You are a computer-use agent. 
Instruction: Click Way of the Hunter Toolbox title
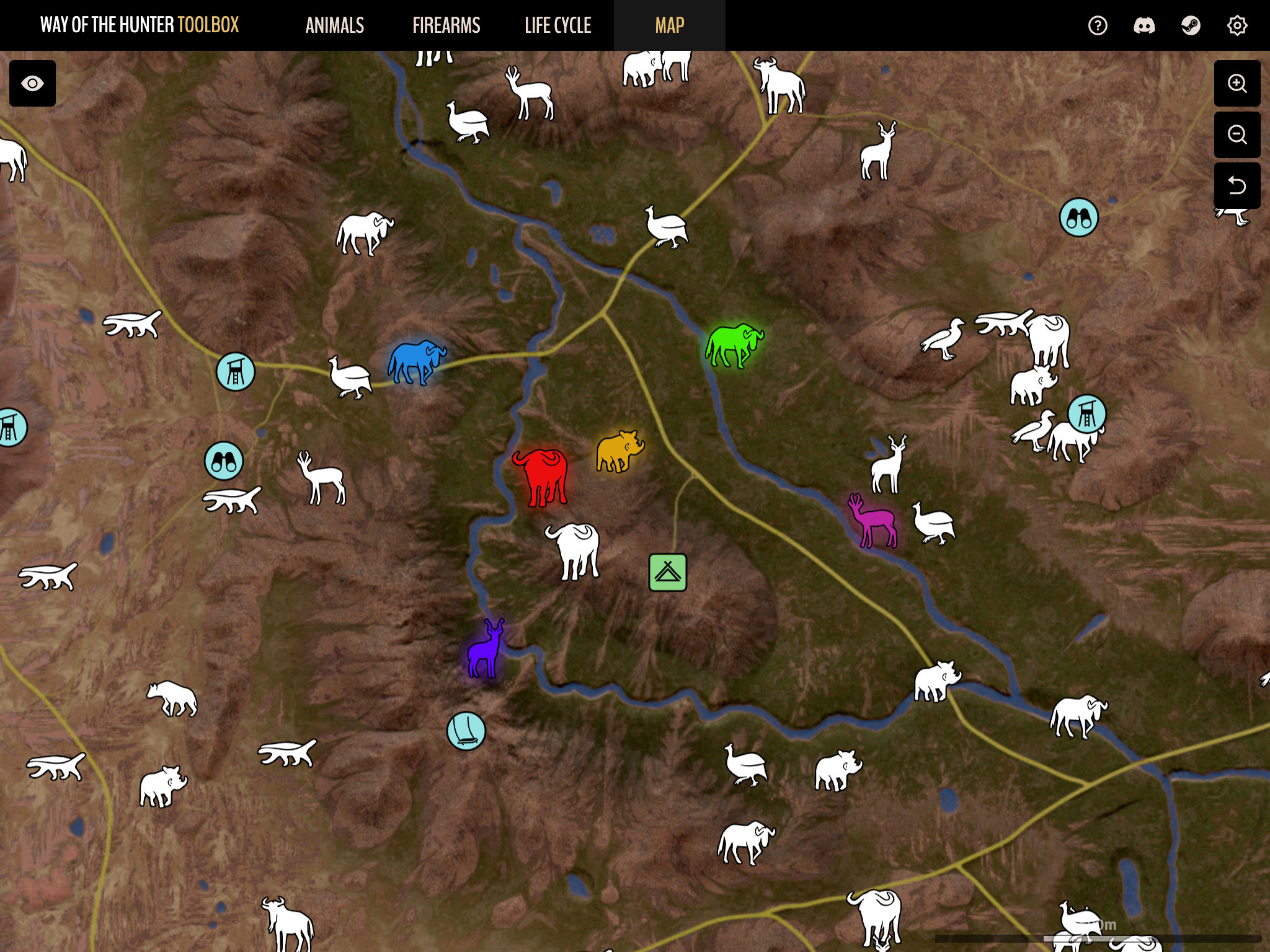click(x=140, y=25)
